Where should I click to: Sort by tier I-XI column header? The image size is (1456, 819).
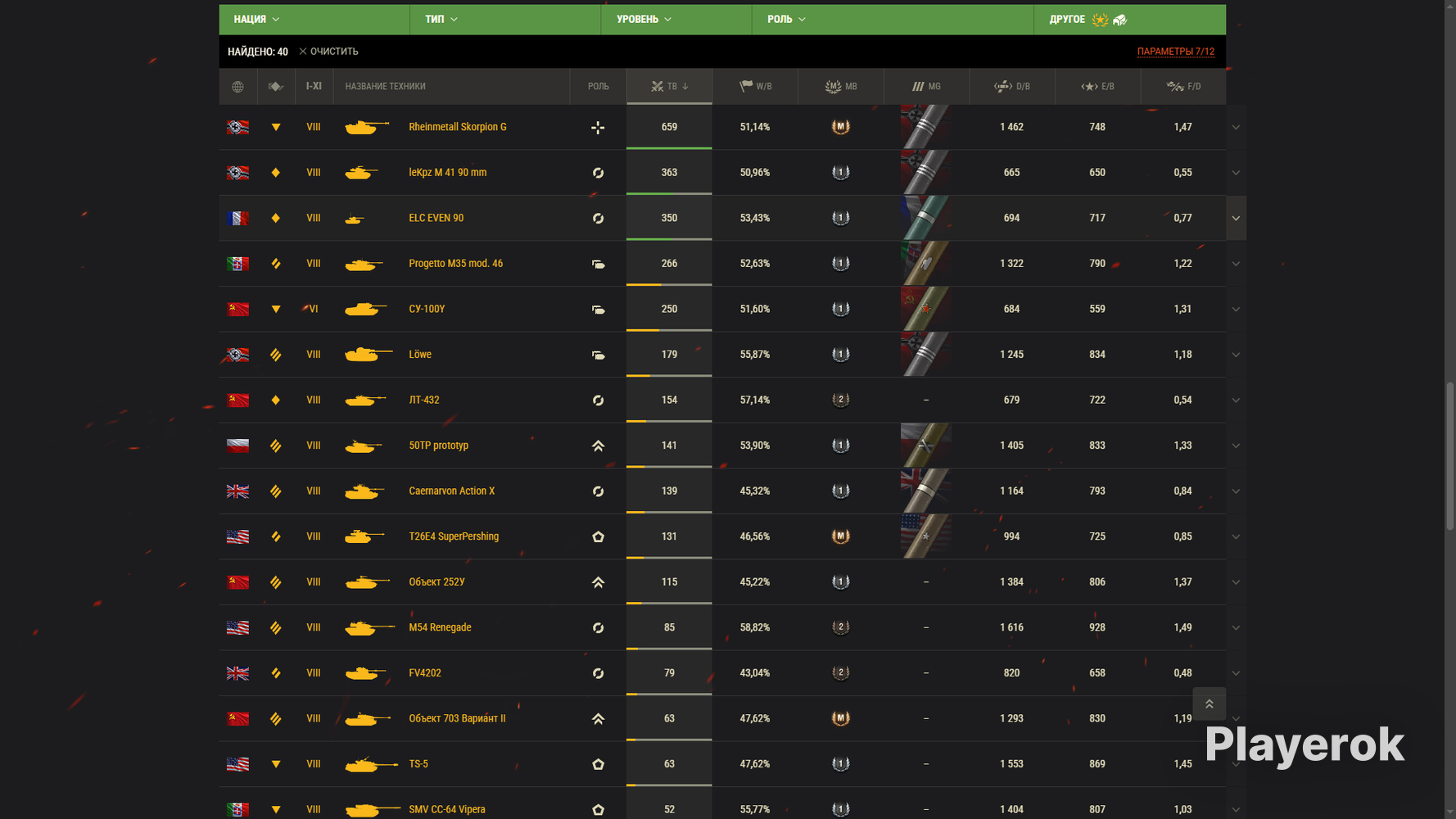point(314,87)
